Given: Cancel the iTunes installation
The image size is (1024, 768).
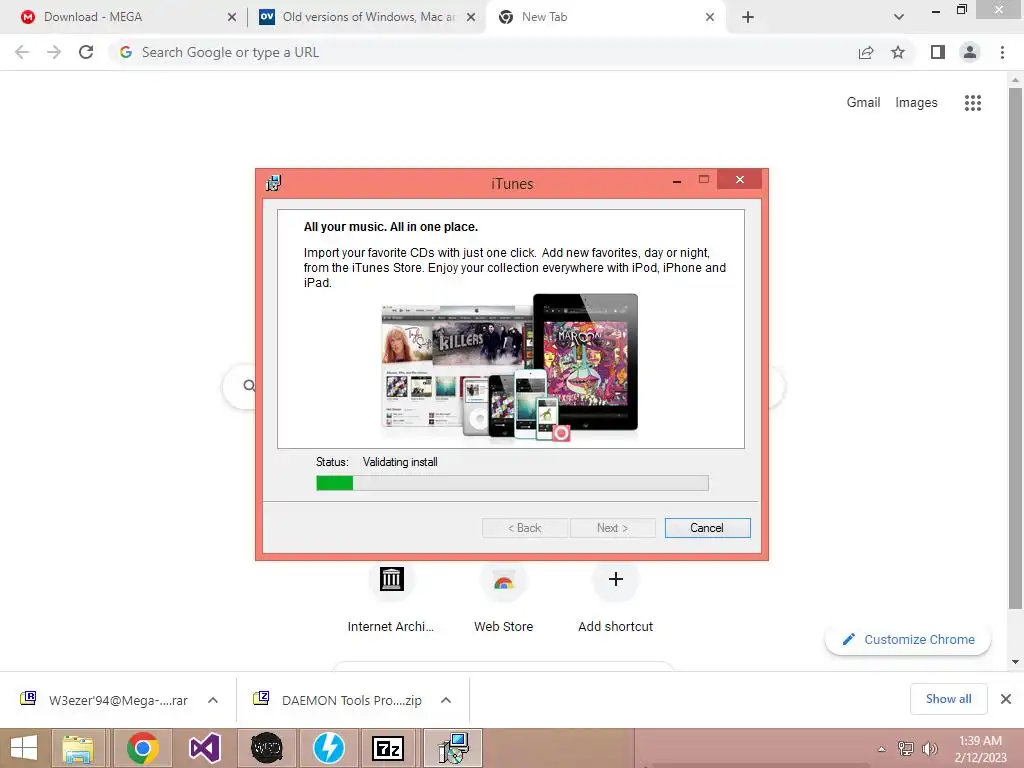Looking at the screenshot, I should pos(707,528).
